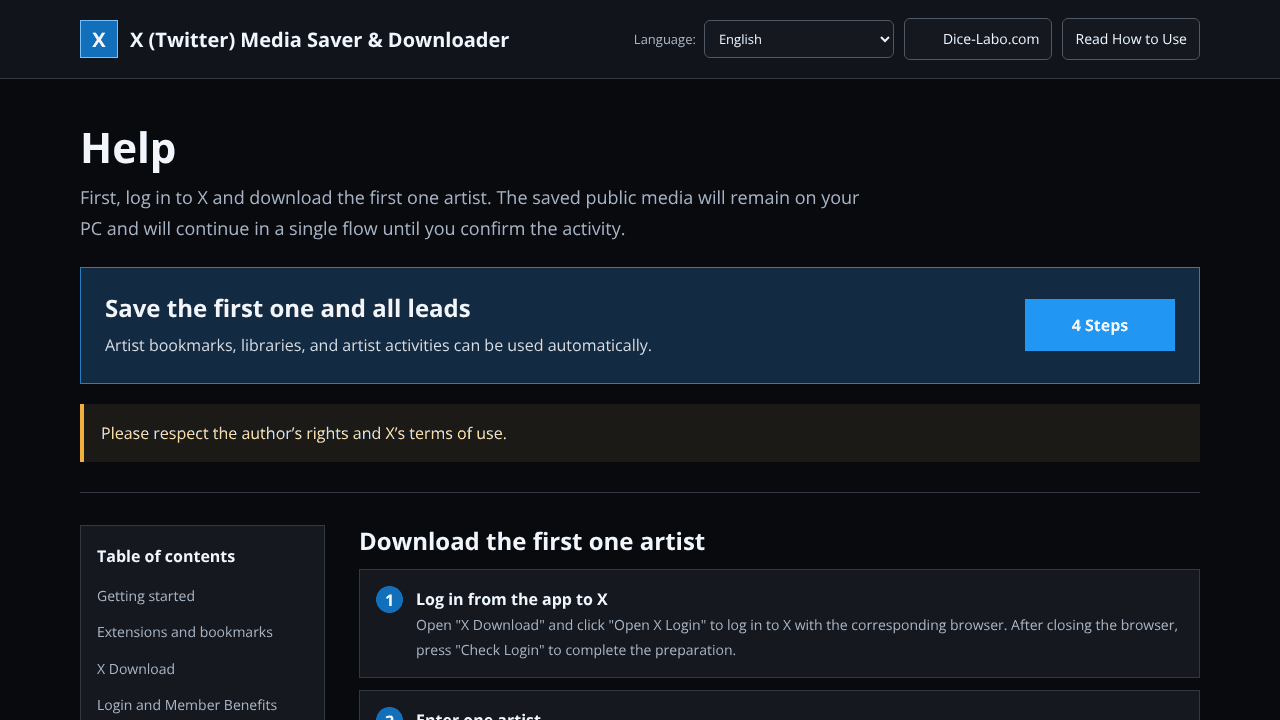The width and height of the screenshot is (1280, 720).
Task: Click the blue X logo icon
Action: [x=99, y=39]
